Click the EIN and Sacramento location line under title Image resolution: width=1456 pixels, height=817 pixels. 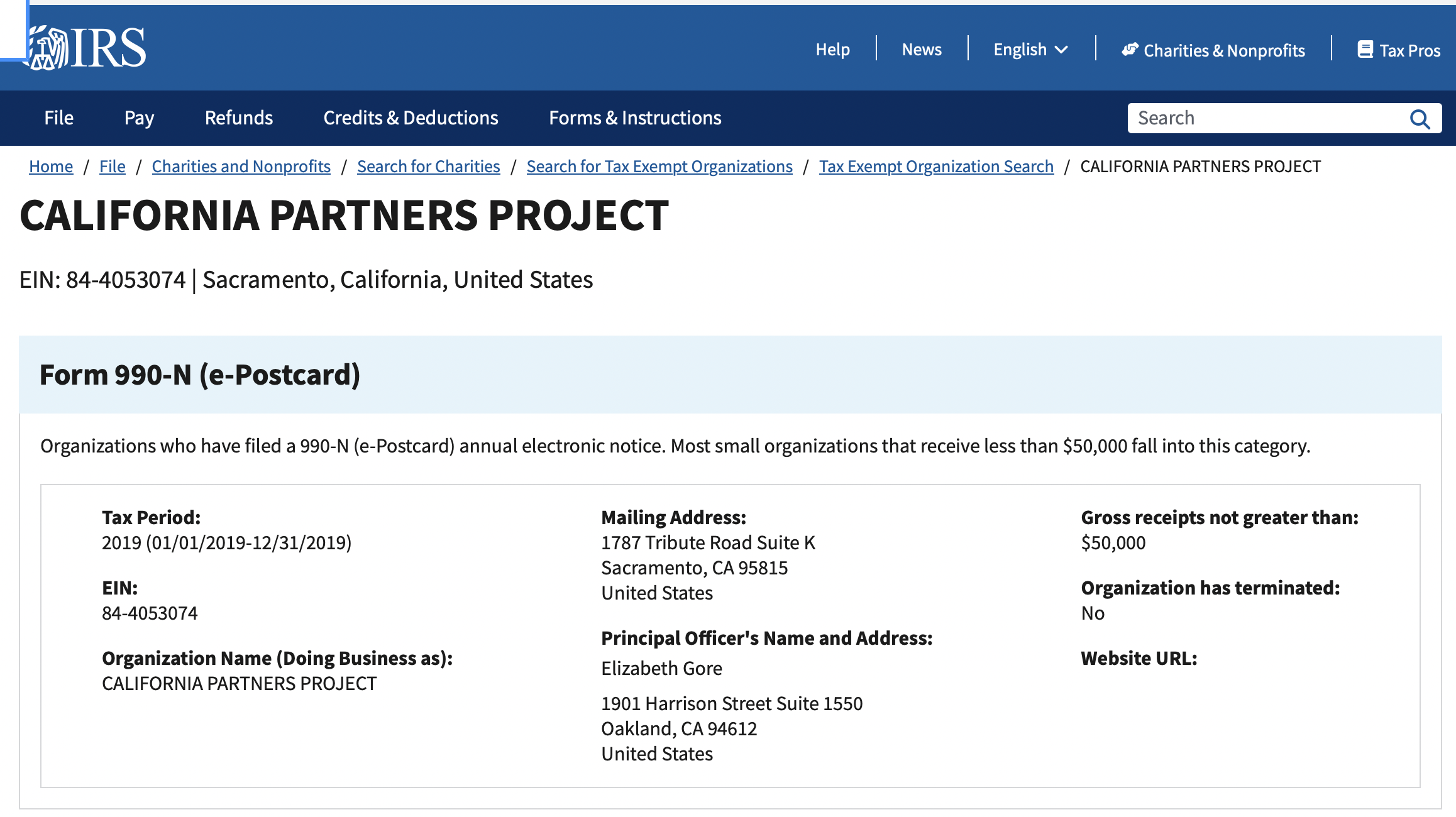(x=306, y=280)
